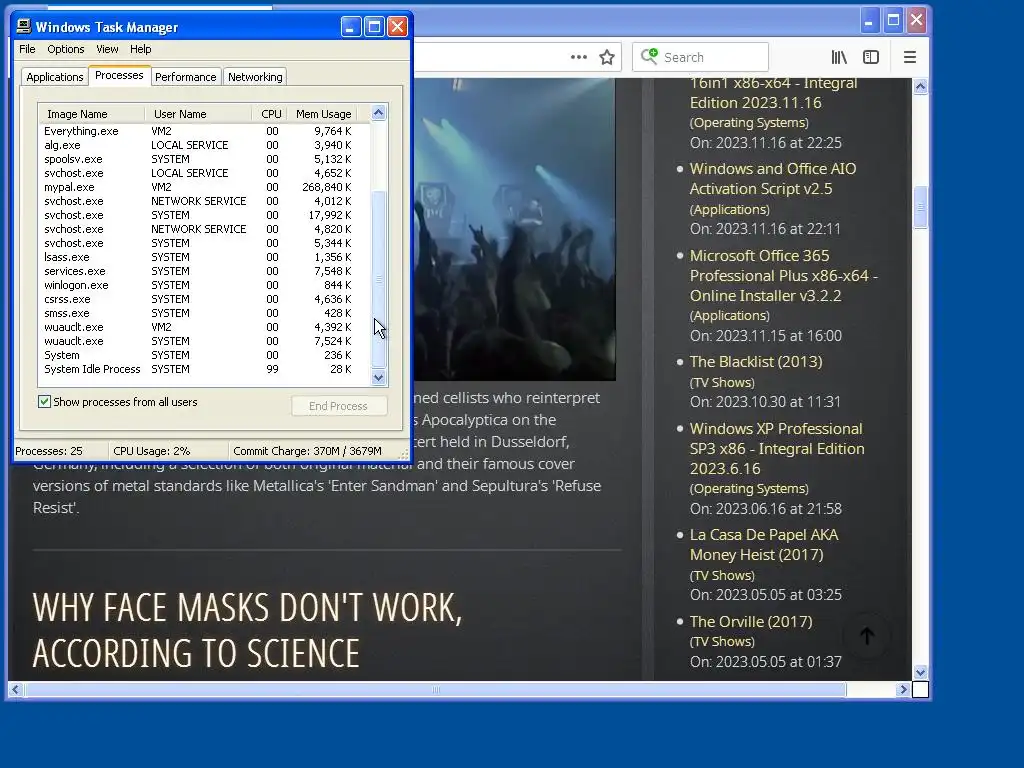Switch to the Applications tab

click(55, 76)
